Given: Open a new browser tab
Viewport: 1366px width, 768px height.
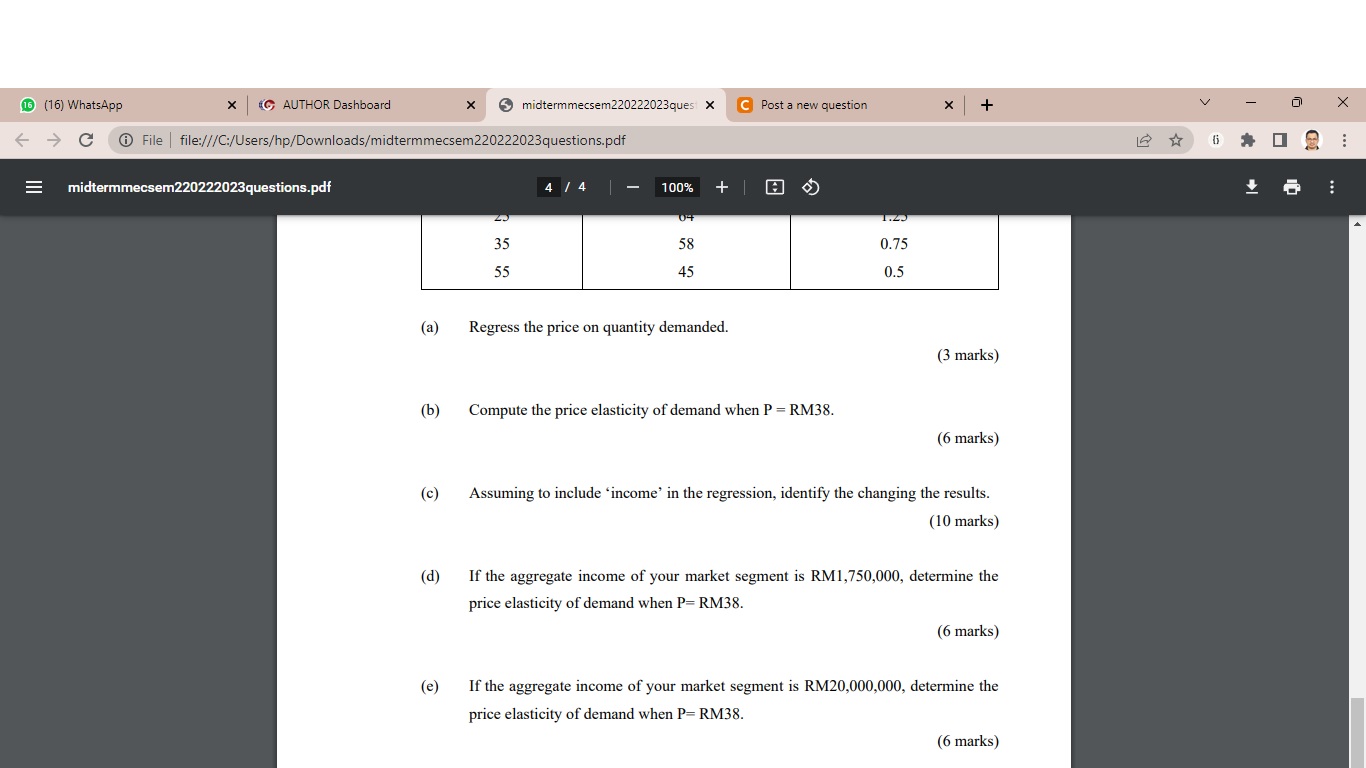Looking at the screenshot, I should [x=986, y=104].
